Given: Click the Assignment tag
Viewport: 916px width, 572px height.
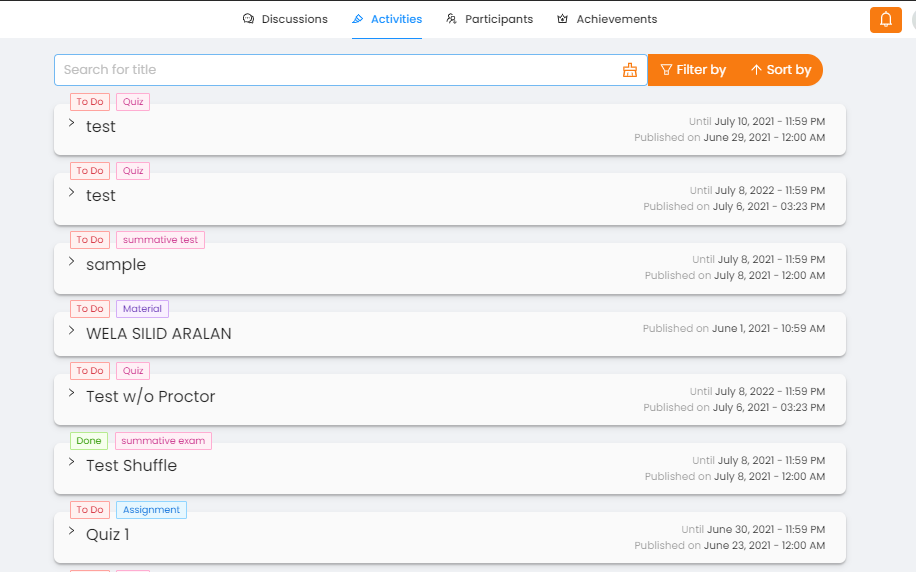Looking at the screenshot, I should [x=151, y=509].
